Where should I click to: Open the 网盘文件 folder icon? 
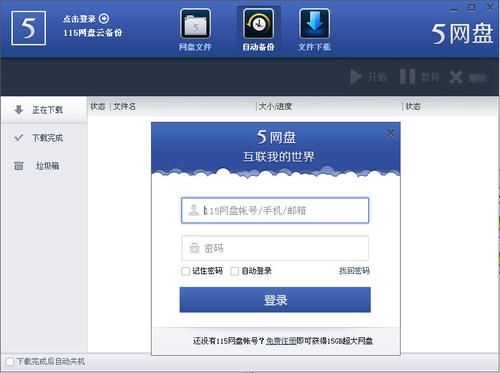(x=195, y=24)
